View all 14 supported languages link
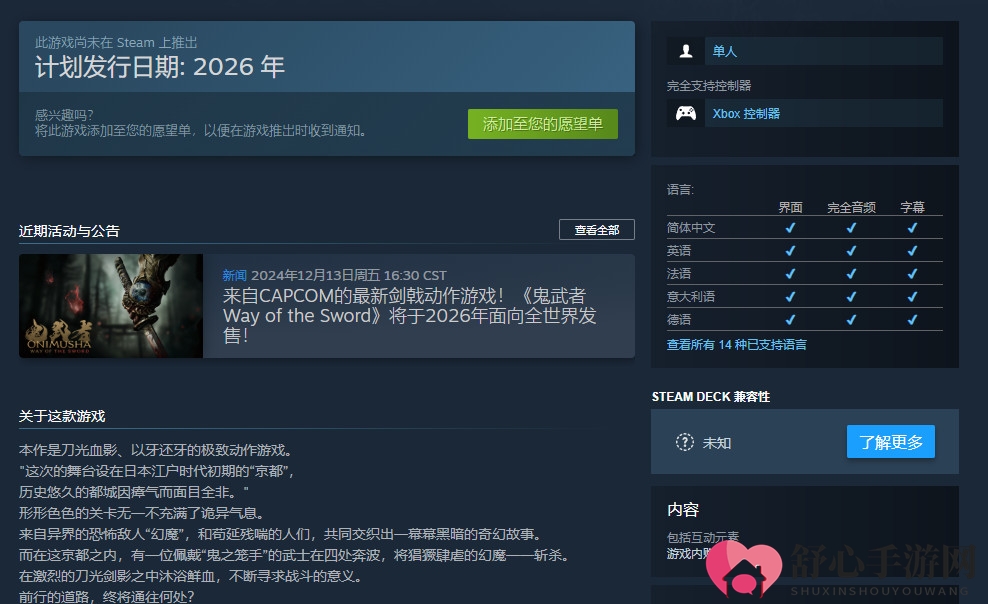Screen dimensions: 988x604 click(737, 345)
